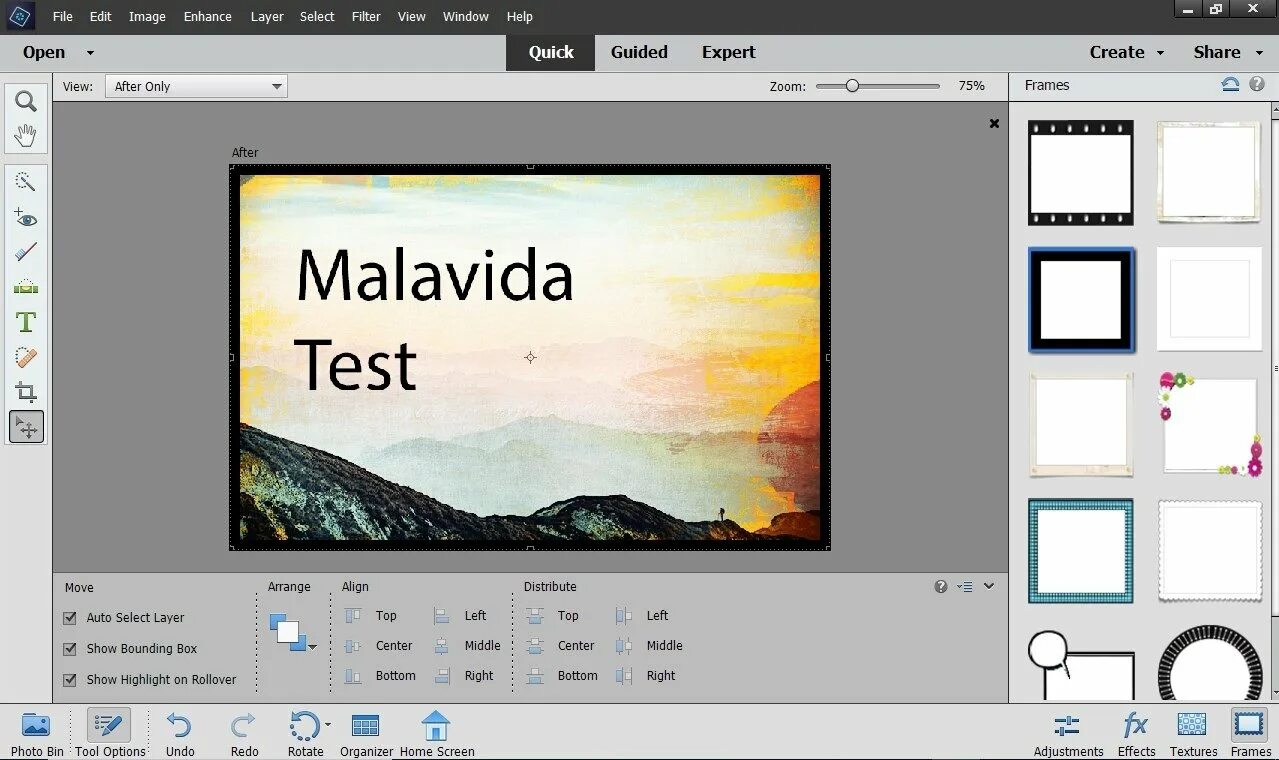Click the Create button
Image resolution: width=1279 pixels, height=760 pixels.
1117,52
